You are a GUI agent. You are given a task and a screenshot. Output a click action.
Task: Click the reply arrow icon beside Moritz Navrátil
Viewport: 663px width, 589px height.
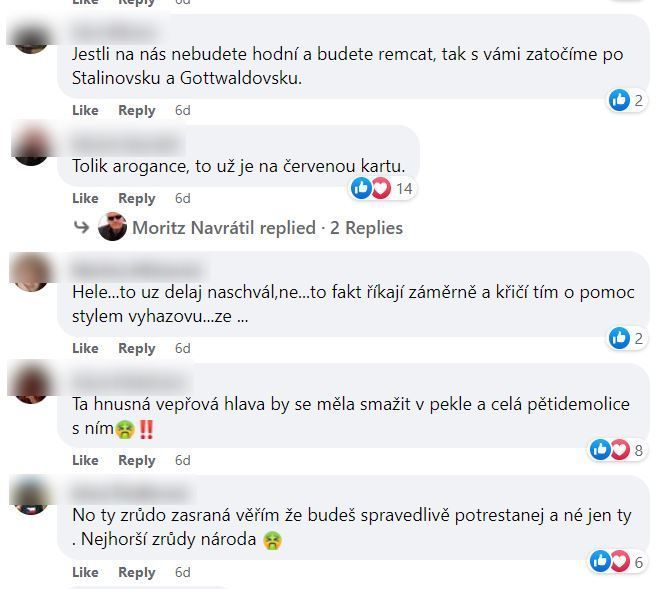[x=81, y=227]
